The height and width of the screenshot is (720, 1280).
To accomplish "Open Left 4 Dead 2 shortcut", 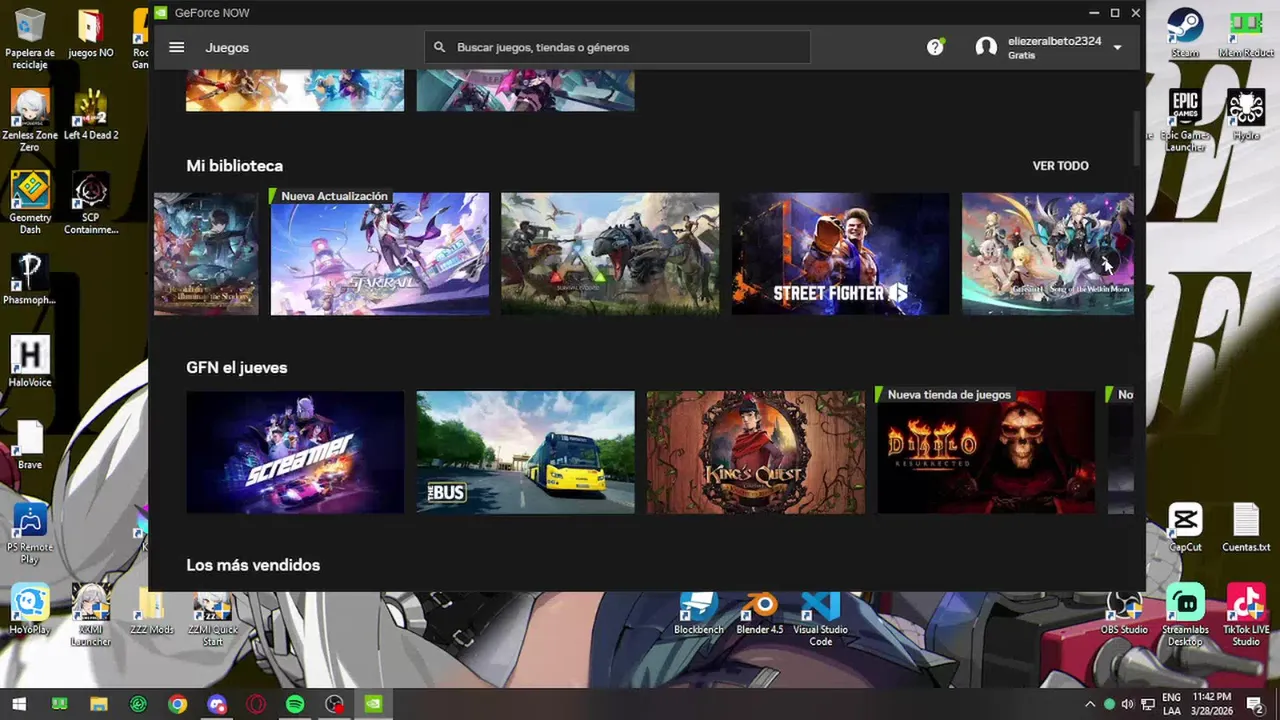I will click(91, 115).
